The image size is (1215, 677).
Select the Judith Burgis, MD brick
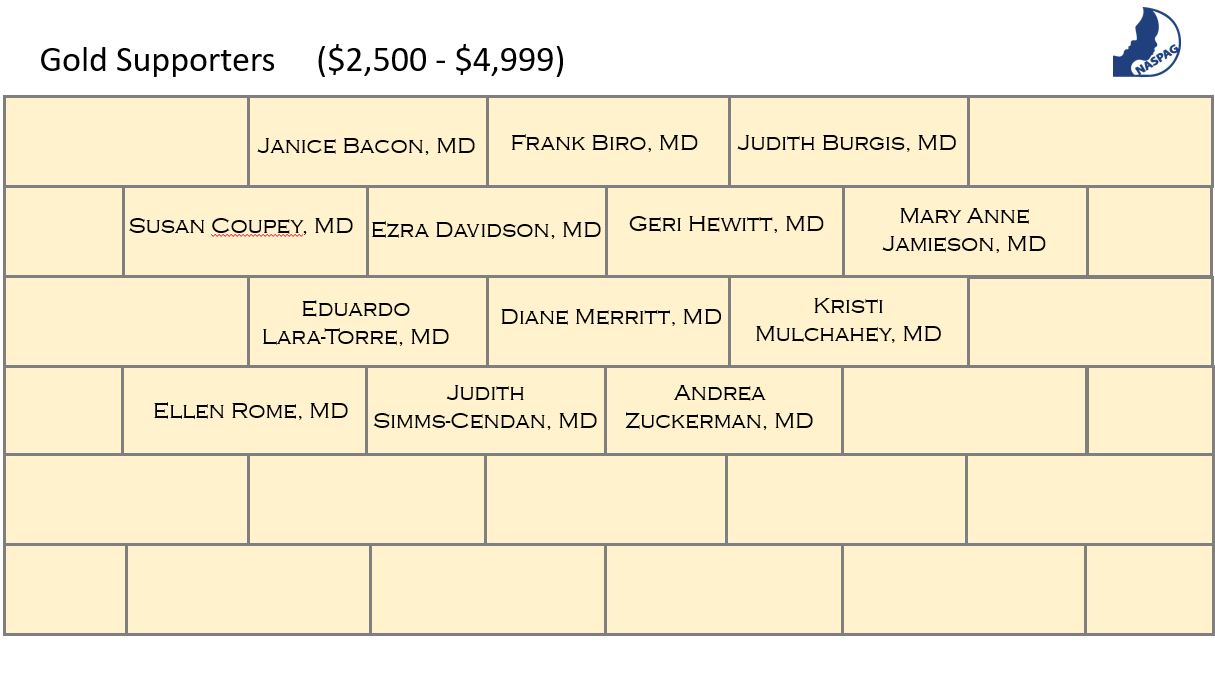(849, 141)
